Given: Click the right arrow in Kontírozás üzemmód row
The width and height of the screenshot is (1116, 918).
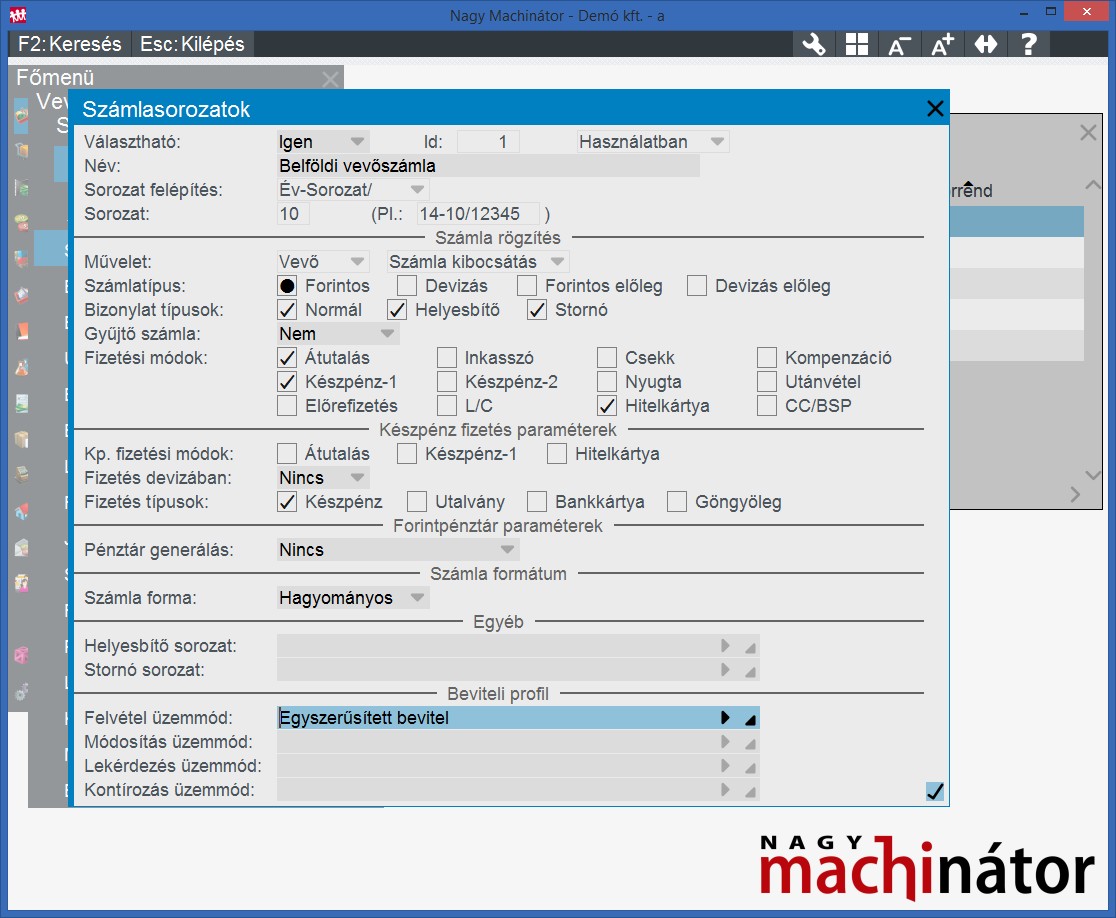Looking at the screenshot, I should 725,789.
